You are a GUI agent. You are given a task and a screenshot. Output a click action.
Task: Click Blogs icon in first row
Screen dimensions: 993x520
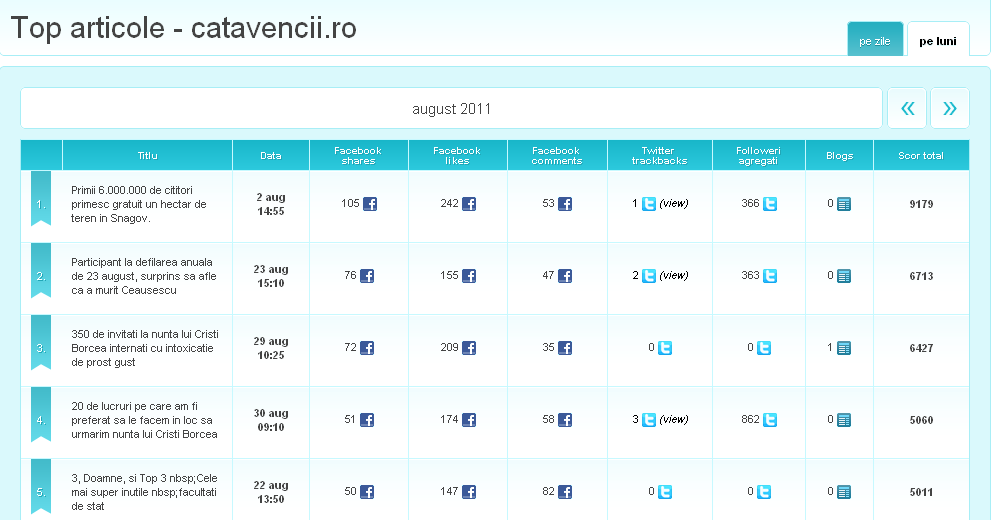pos(844,204)
